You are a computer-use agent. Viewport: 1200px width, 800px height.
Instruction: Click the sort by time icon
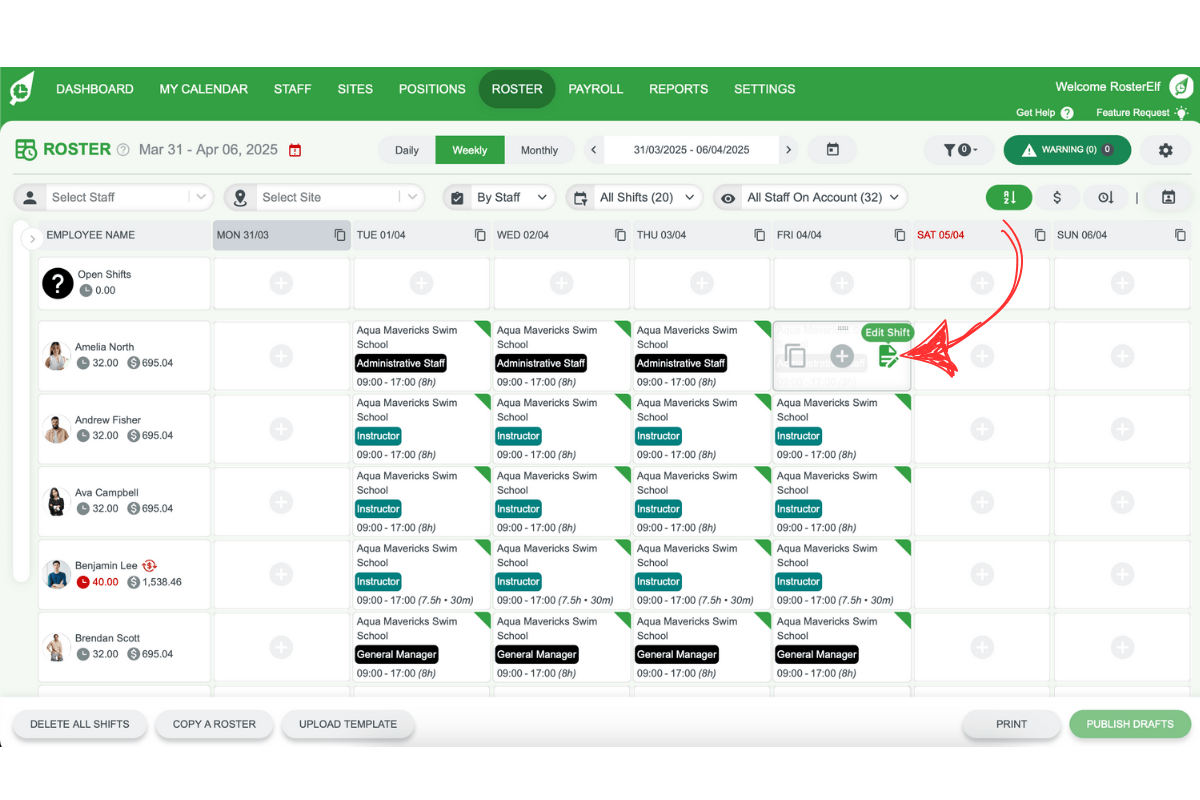(x=1106, y=197)
